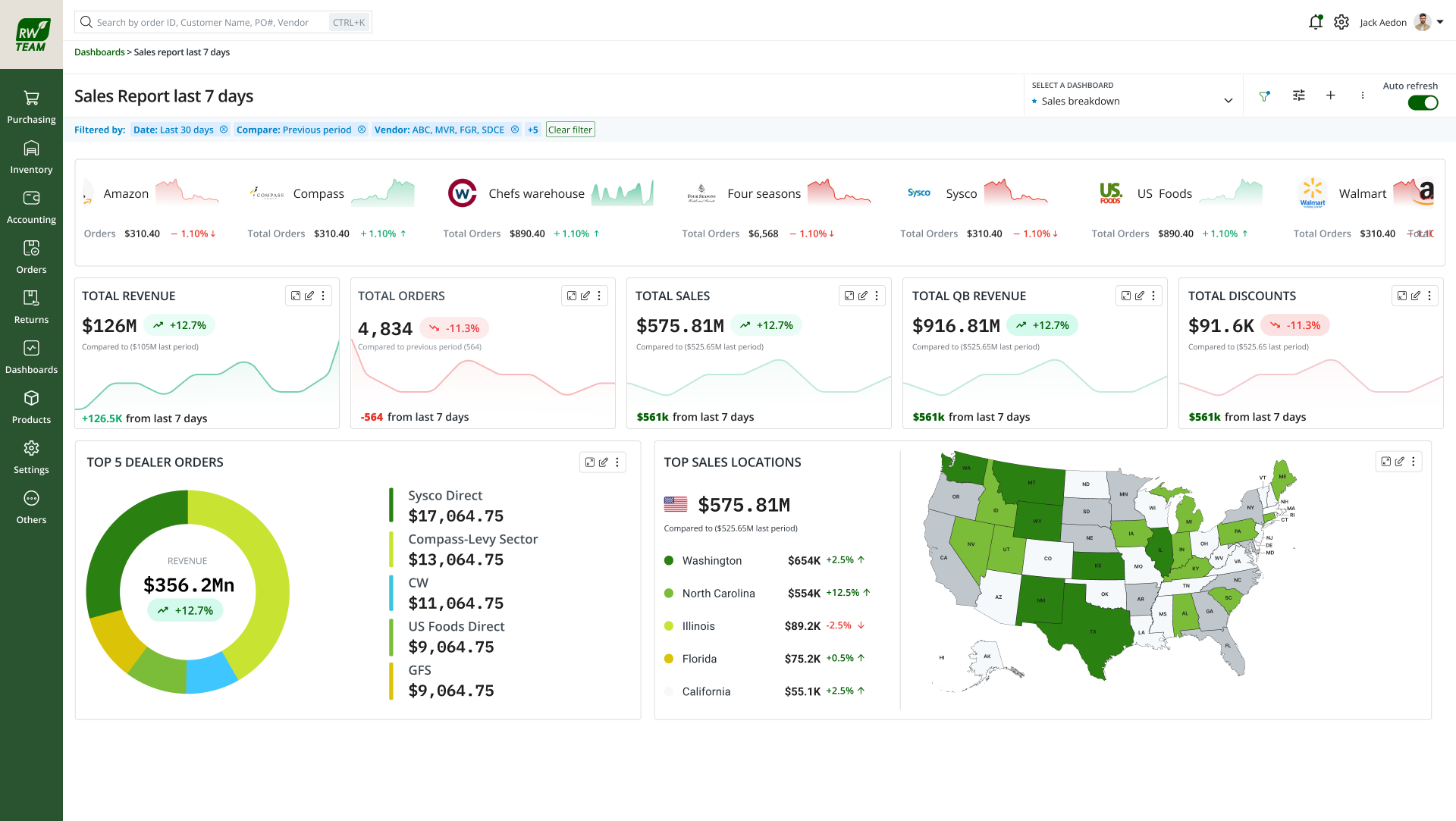
Task: Expand the Total Orders card
Action: point(572,296)
